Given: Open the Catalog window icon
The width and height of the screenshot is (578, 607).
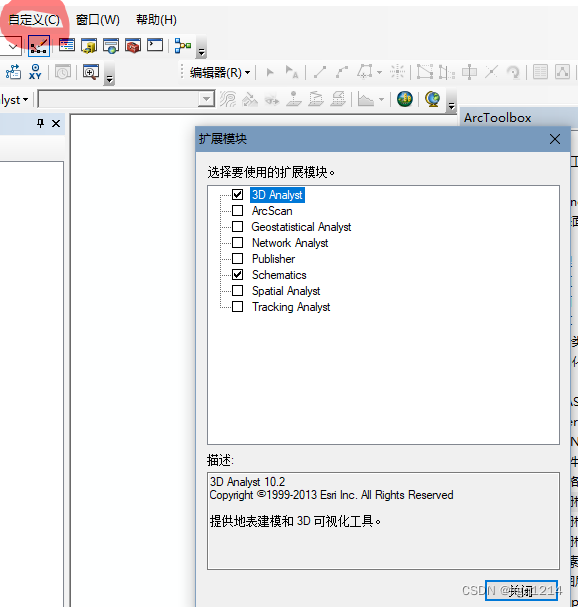Looking at the screenshot, I should [89, 46].
